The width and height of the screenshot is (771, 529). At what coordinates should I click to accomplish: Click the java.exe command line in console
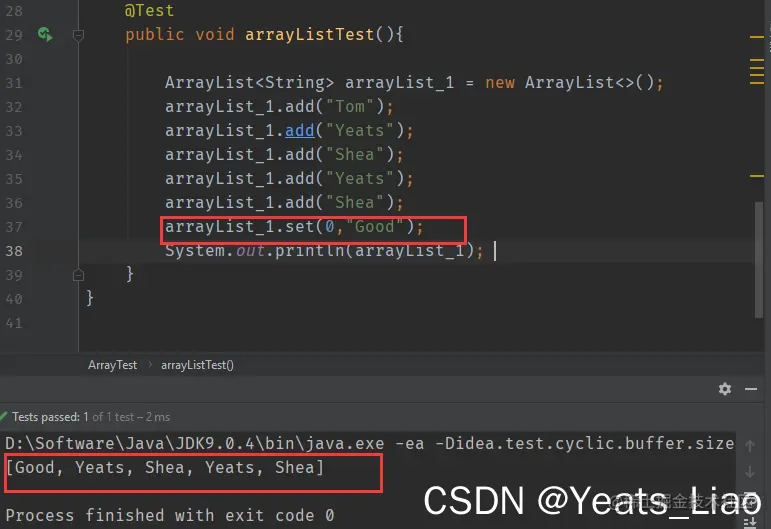coord(370,443)
